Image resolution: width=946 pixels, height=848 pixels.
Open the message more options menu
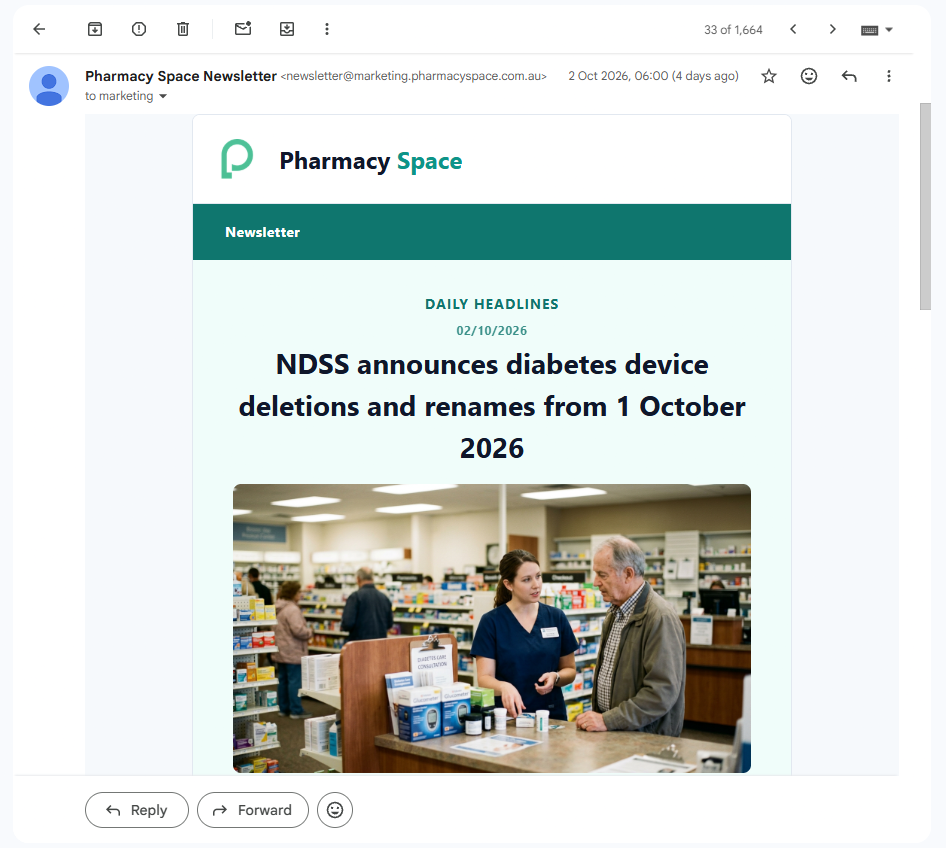[x=889, y=76]
